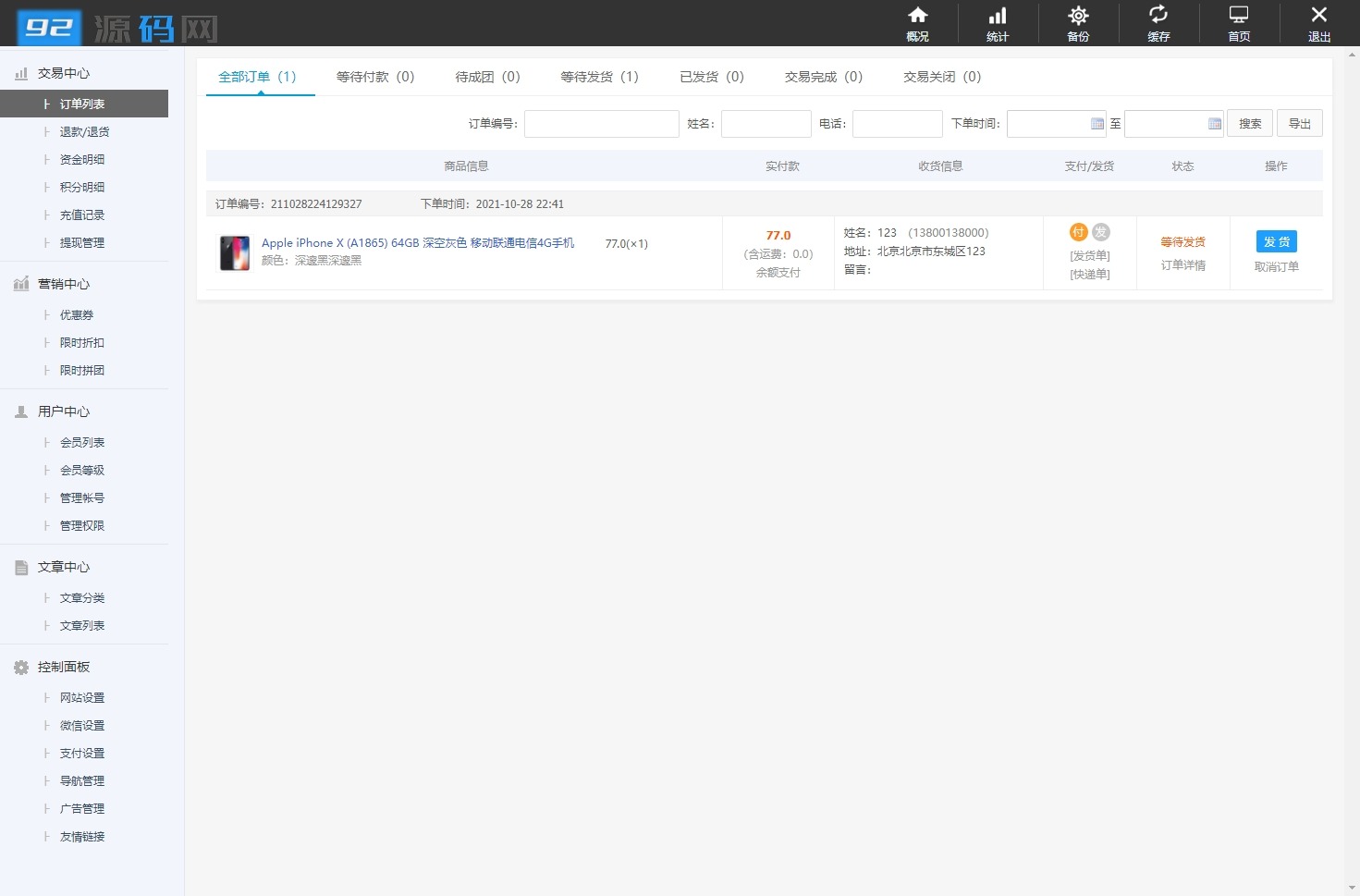Screen dimensions: 1360x896
Task: Collapse the 营销中心 sidebar section
Action: pyautogui.click(x=63, y=284)
